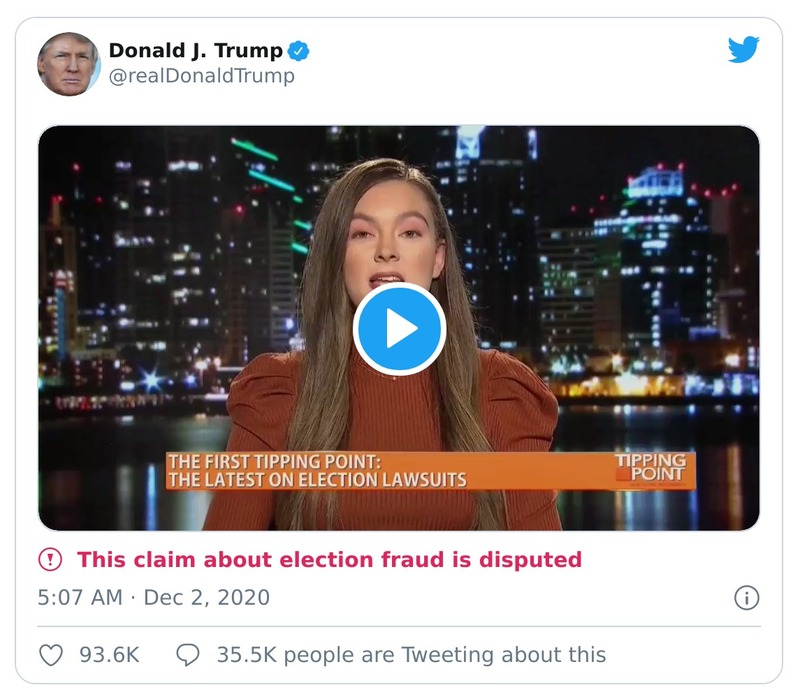Click the speech bubble icon near the retweet count
The width and height of the screenshot is (800, 699).
point(189,652)
